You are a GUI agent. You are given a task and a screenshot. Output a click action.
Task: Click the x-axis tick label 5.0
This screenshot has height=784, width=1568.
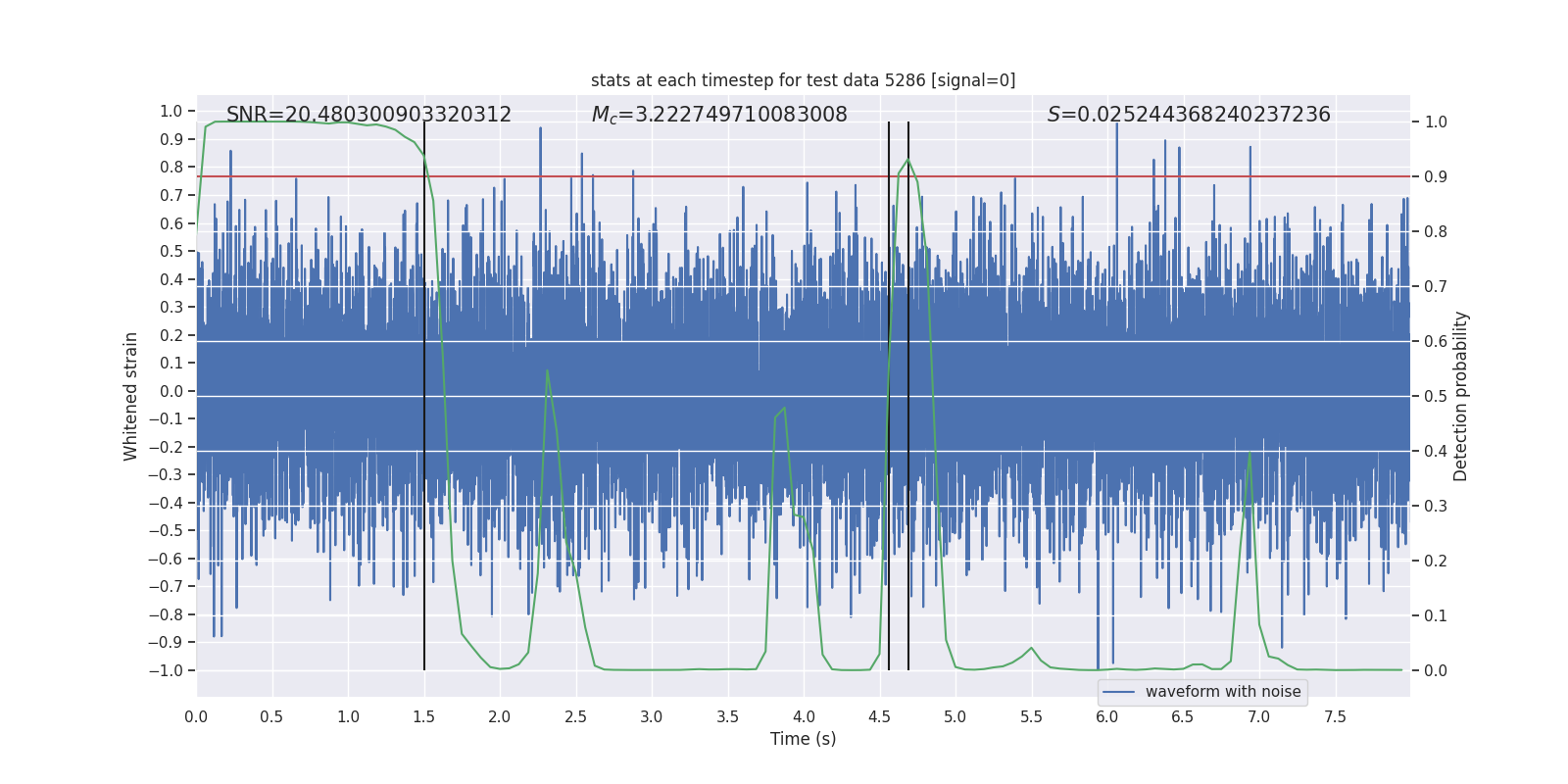(x=955, y=716)
